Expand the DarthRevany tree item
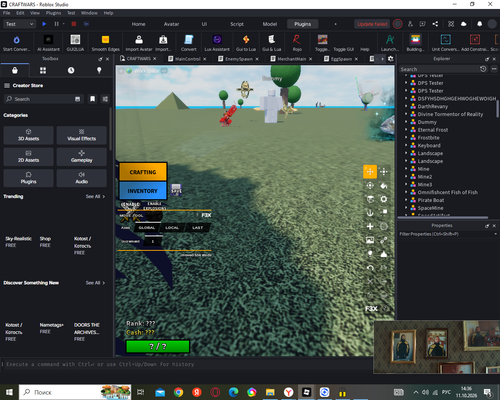 click(406, 106)
